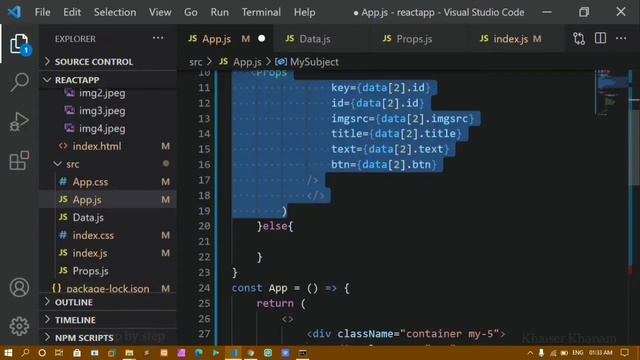The image size is (640, 360).
Task: Click the VS Code logo icon
Action: pos(14,12)
